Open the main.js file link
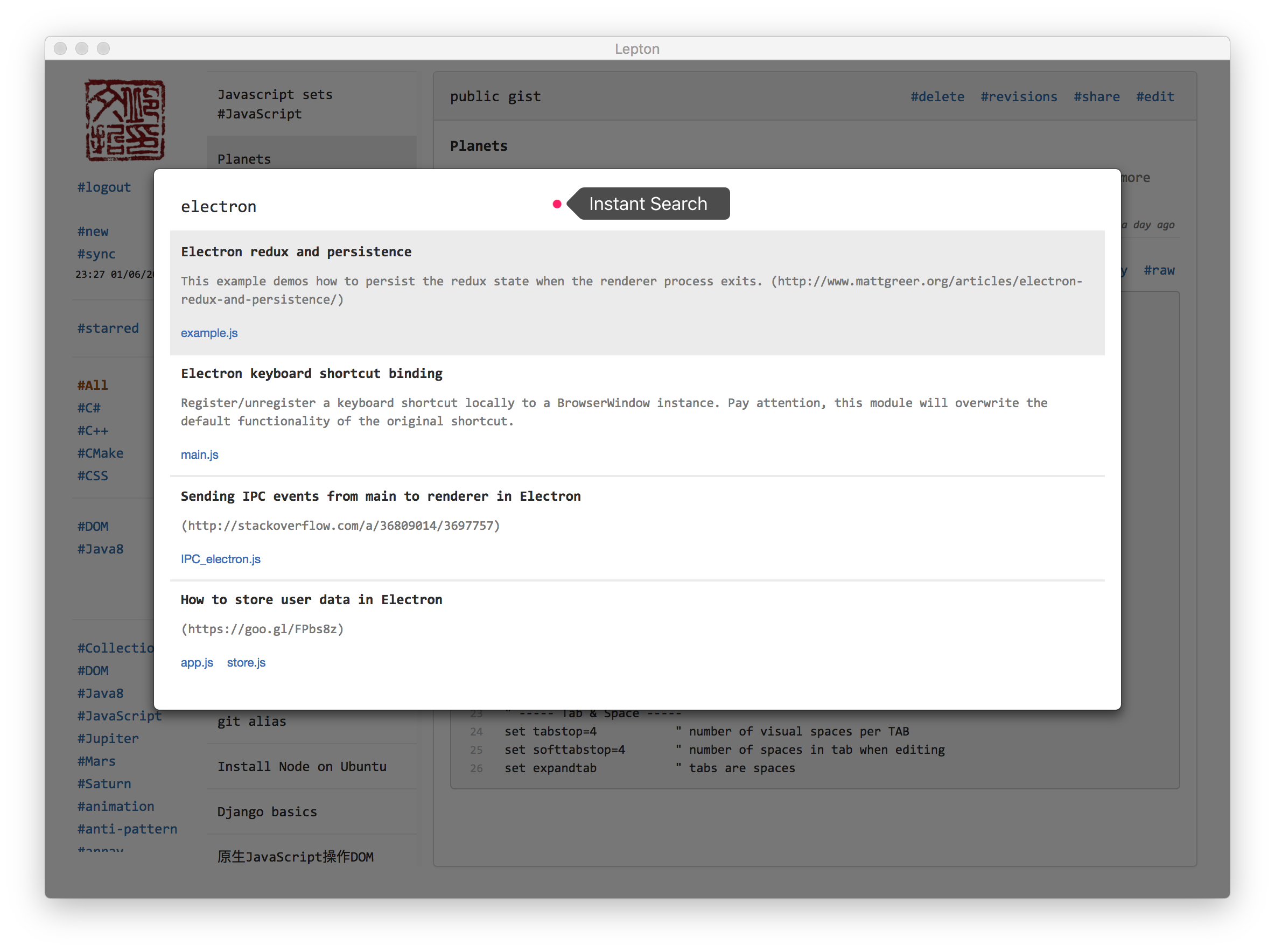The height and width of the screenshot is (952, 1275). coord(199,454)
